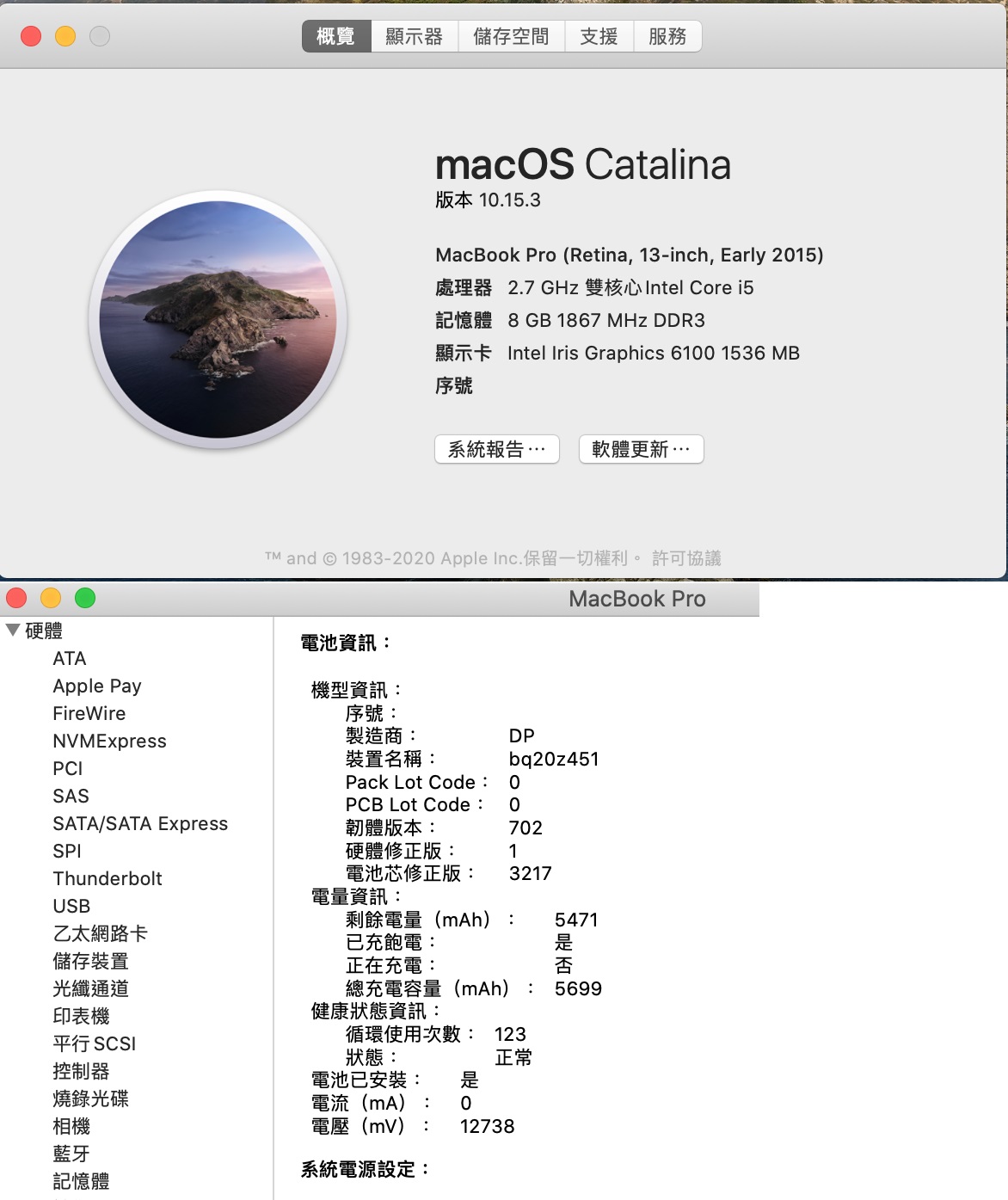Click the 系統報告 button
1008x1200 pixels.
coord(497,449)
